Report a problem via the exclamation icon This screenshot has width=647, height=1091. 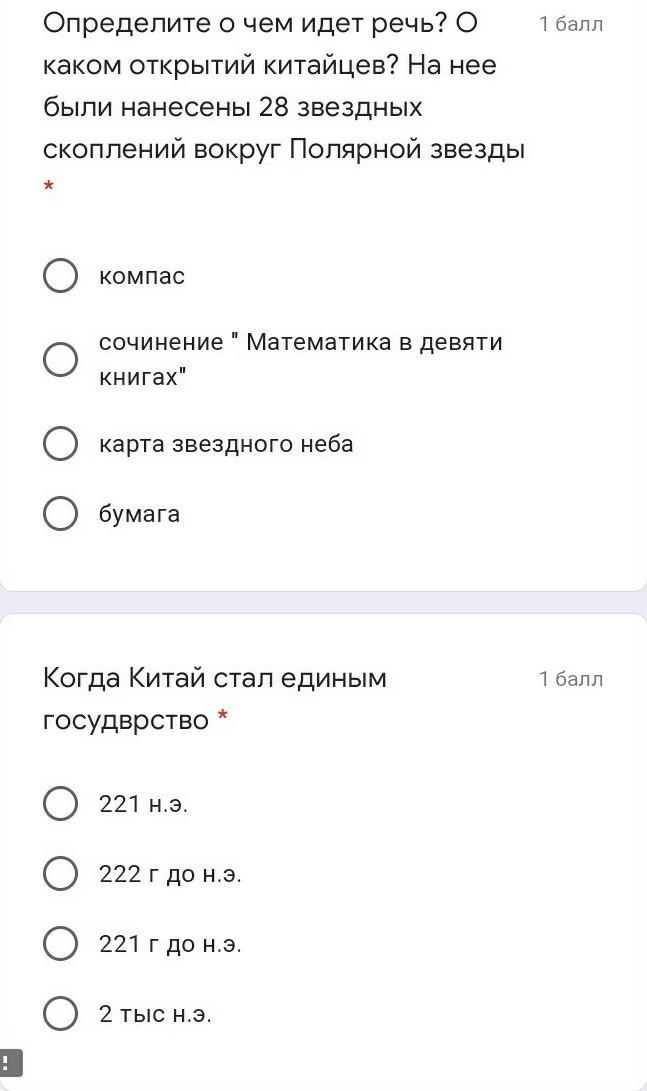click(x=11, y=1062)
